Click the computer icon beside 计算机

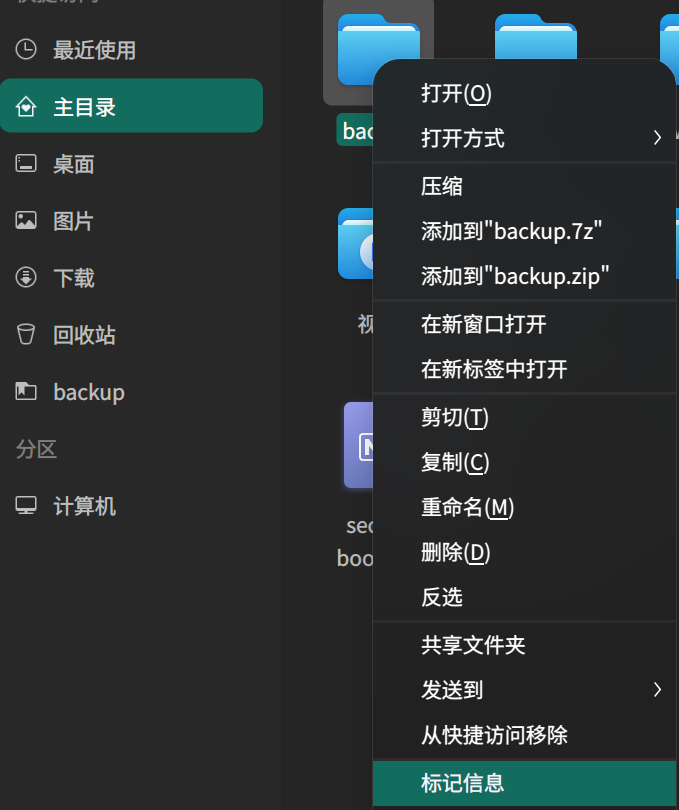click(x=26, y=505)
